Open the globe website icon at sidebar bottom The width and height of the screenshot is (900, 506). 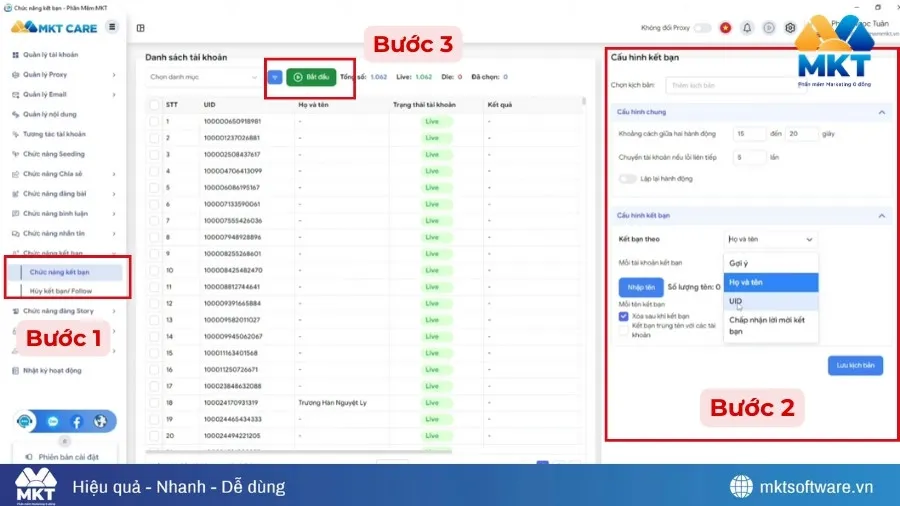tap(100, 422)
